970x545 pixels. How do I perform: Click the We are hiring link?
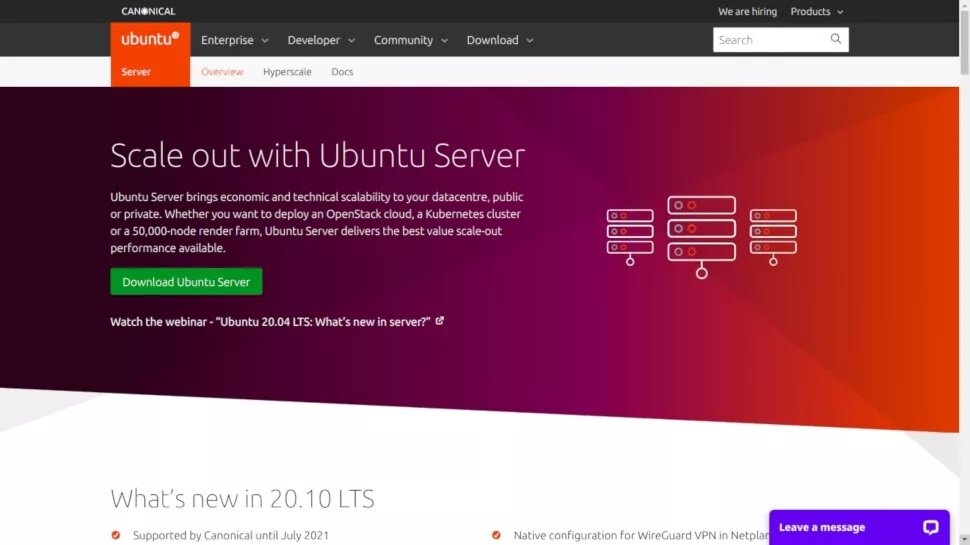(x=747, y=12)
